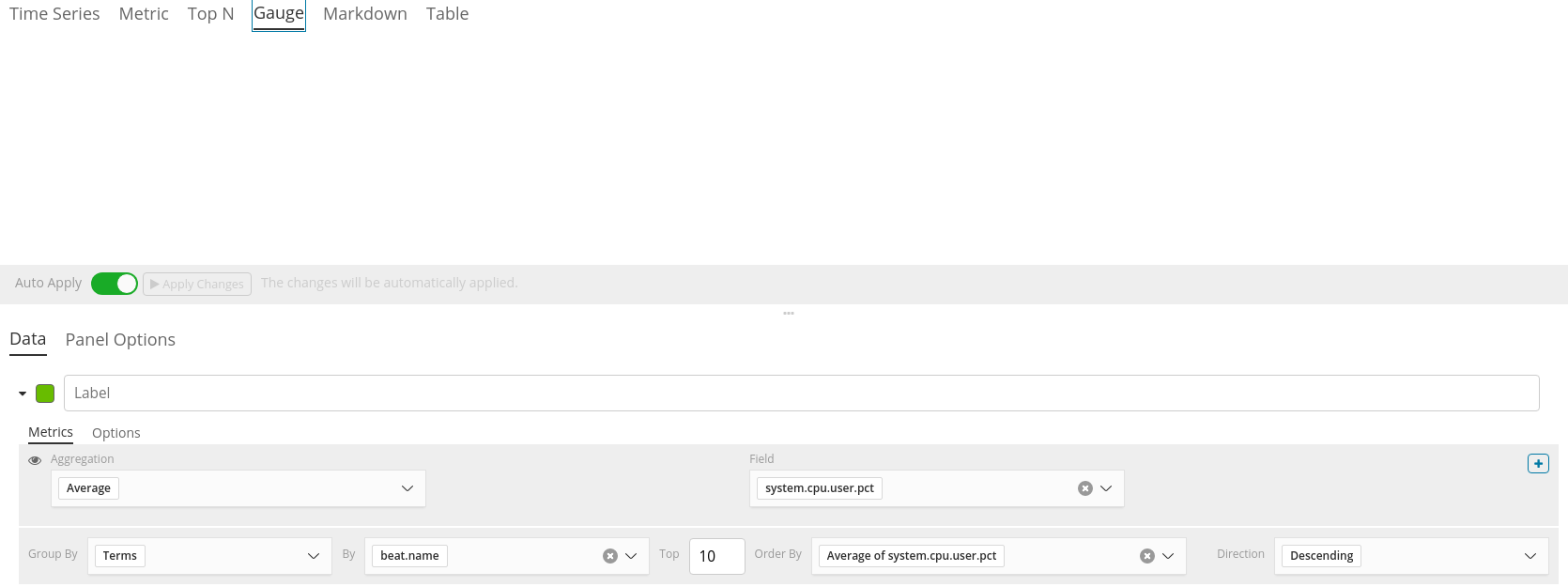Switch to the series Options sub-tab
Image resolution: width=1568 pixels, height=587 pixels.
tap(116, 433)
